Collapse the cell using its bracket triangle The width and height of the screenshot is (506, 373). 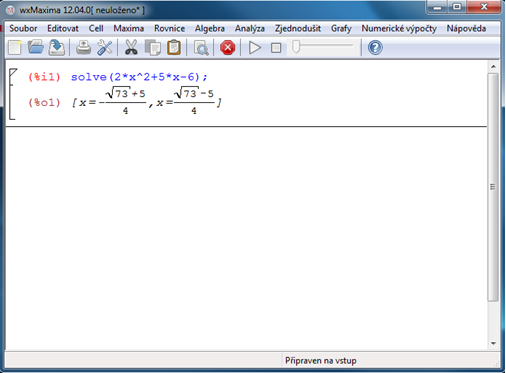[12, 73]
